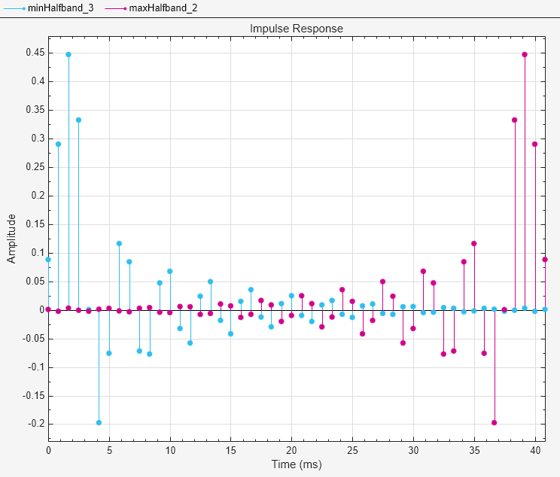Screen dimensions: 560x477
Task: Click the magenta marker at 35 ms
Action: coord(474,243)
